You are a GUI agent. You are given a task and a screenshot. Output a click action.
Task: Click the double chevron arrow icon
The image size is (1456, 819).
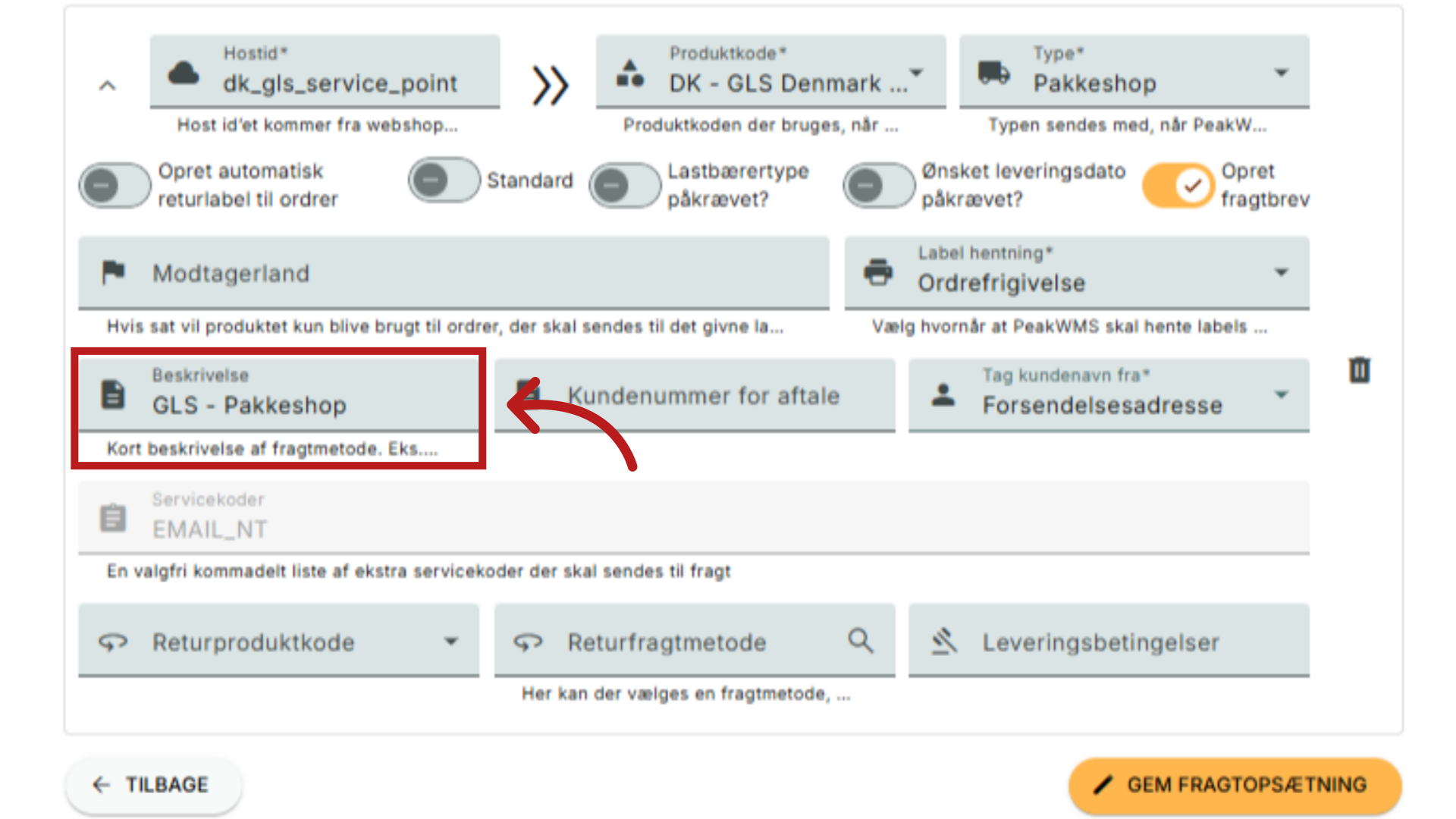click(x=550, y=85)
